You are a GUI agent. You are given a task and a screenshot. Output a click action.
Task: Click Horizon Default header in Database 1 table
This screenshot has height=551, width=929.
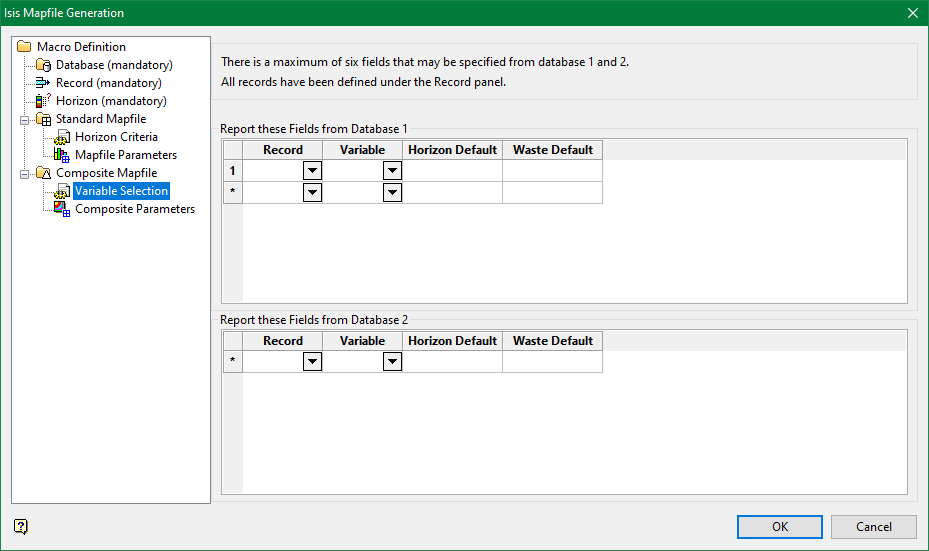click(x=453, y=150)
